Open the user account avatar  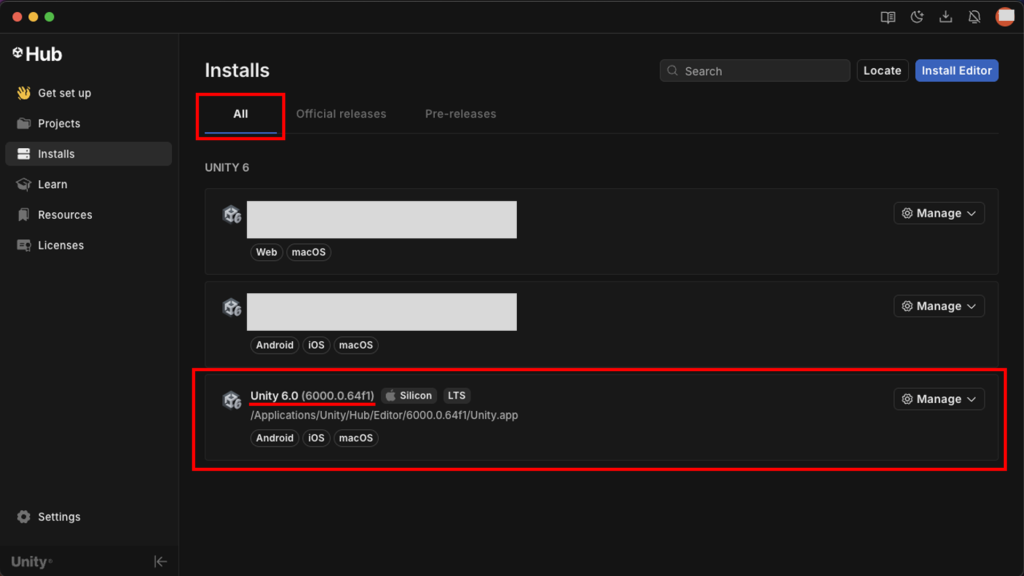pos(1005,17)
